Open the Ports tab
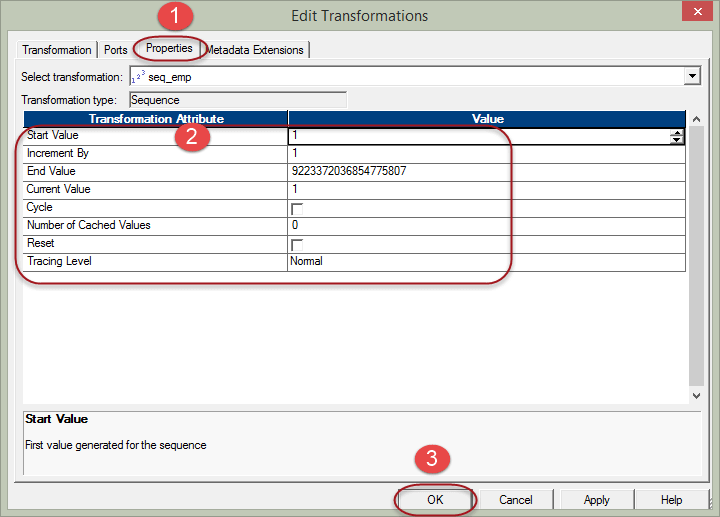The height and width of the screenshot is (517, 720). (x=116, y=50)
